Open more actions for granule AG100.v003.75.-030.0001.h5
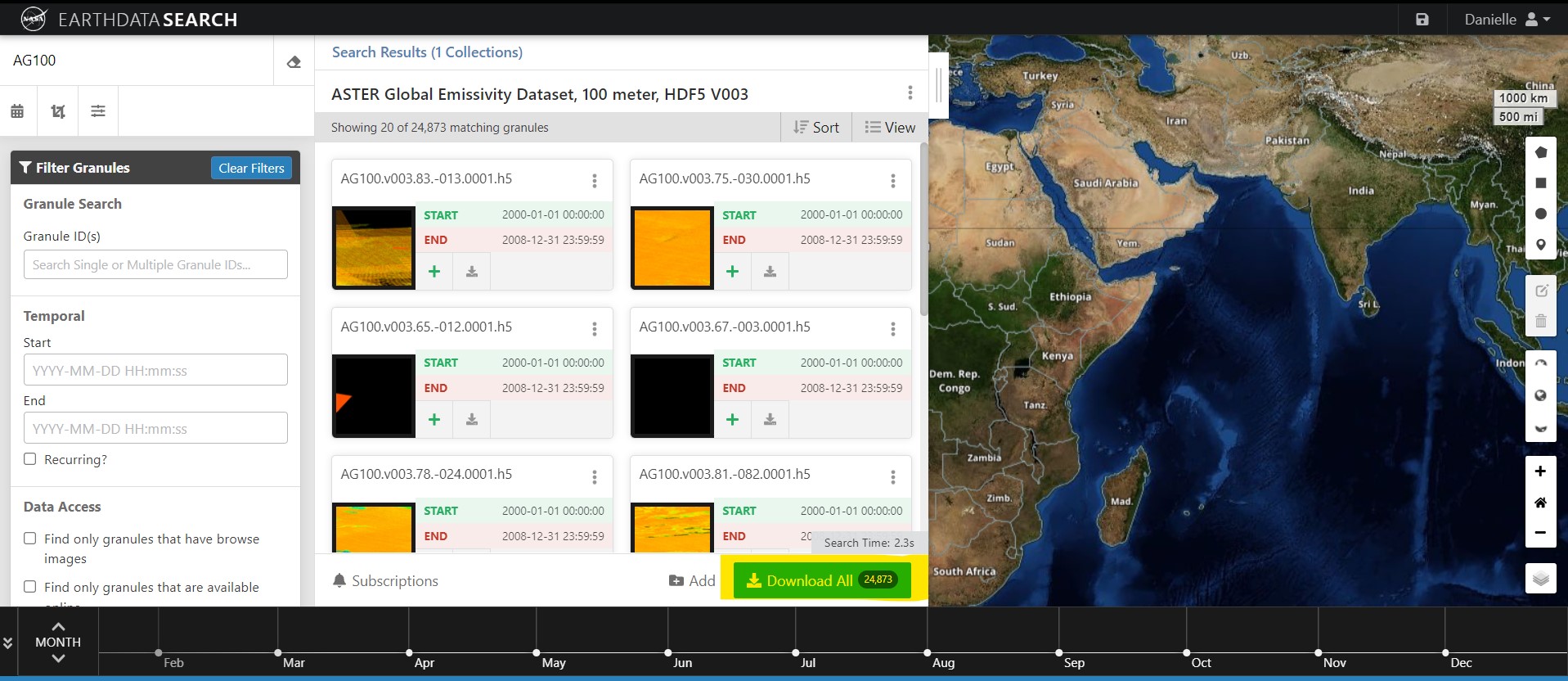Image resolution: width=1568 pixels, height=681 pixels. pos(892,180)
